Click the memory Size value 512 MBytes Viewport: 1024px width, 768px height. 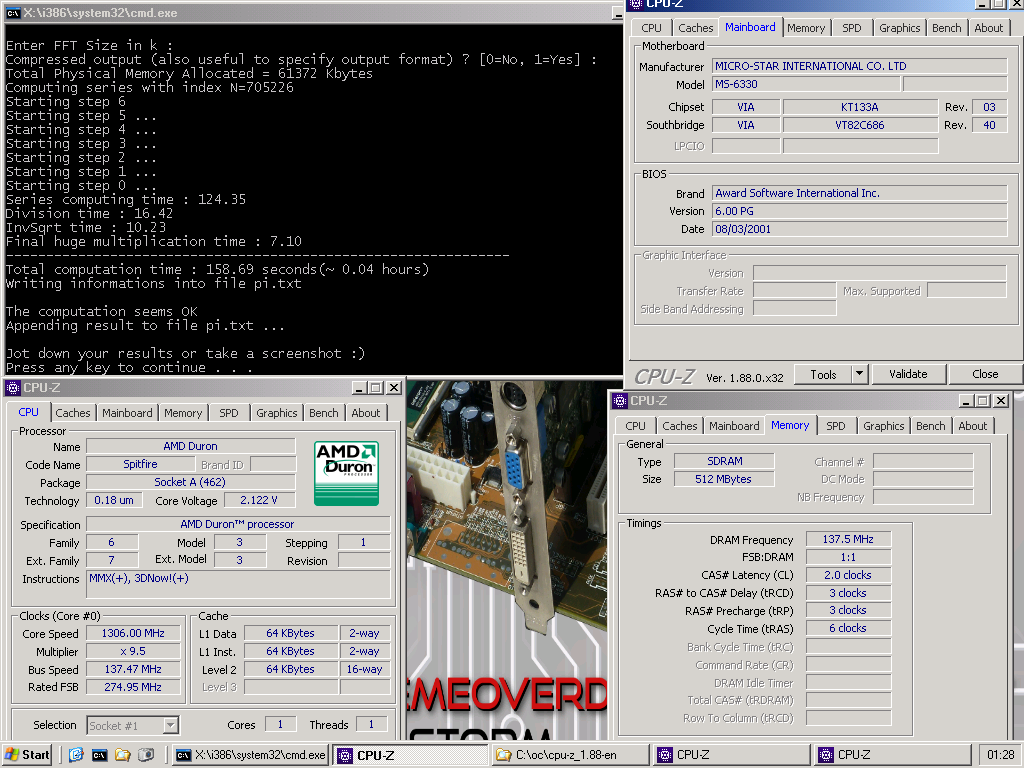pyautogui.click(x=724, y=479)
